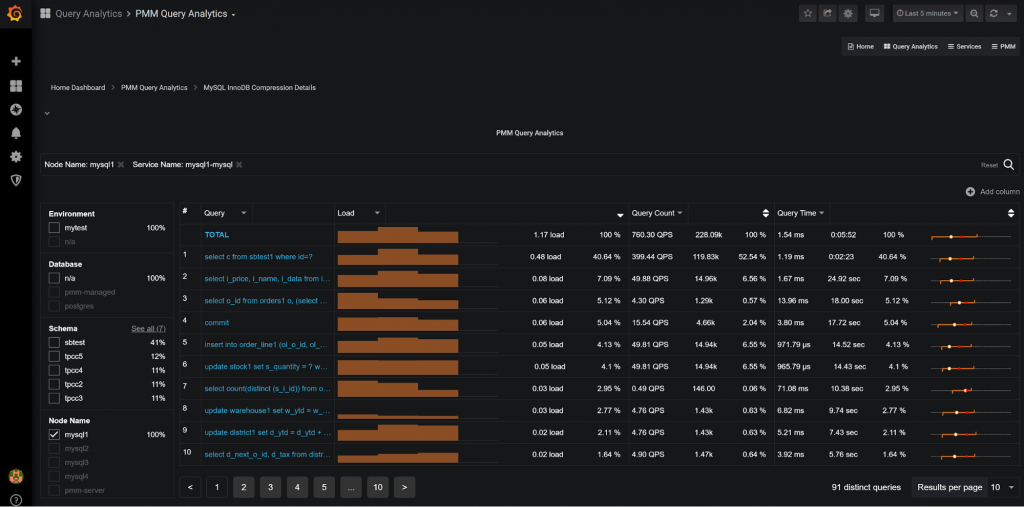This screenshot has width=1024, height=507.
Task: Uncheck the mysql1 node name filter
Action: pos(55,435)
